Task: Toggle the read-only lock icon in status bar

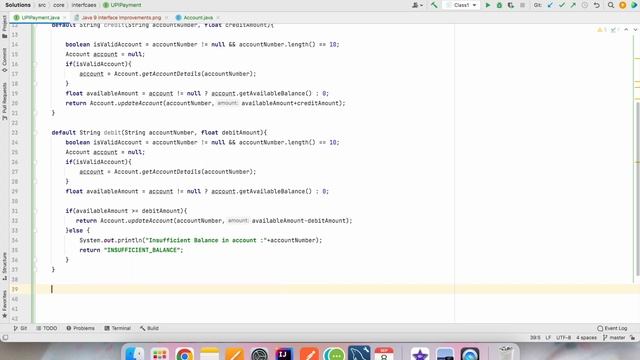Action: 633,338
